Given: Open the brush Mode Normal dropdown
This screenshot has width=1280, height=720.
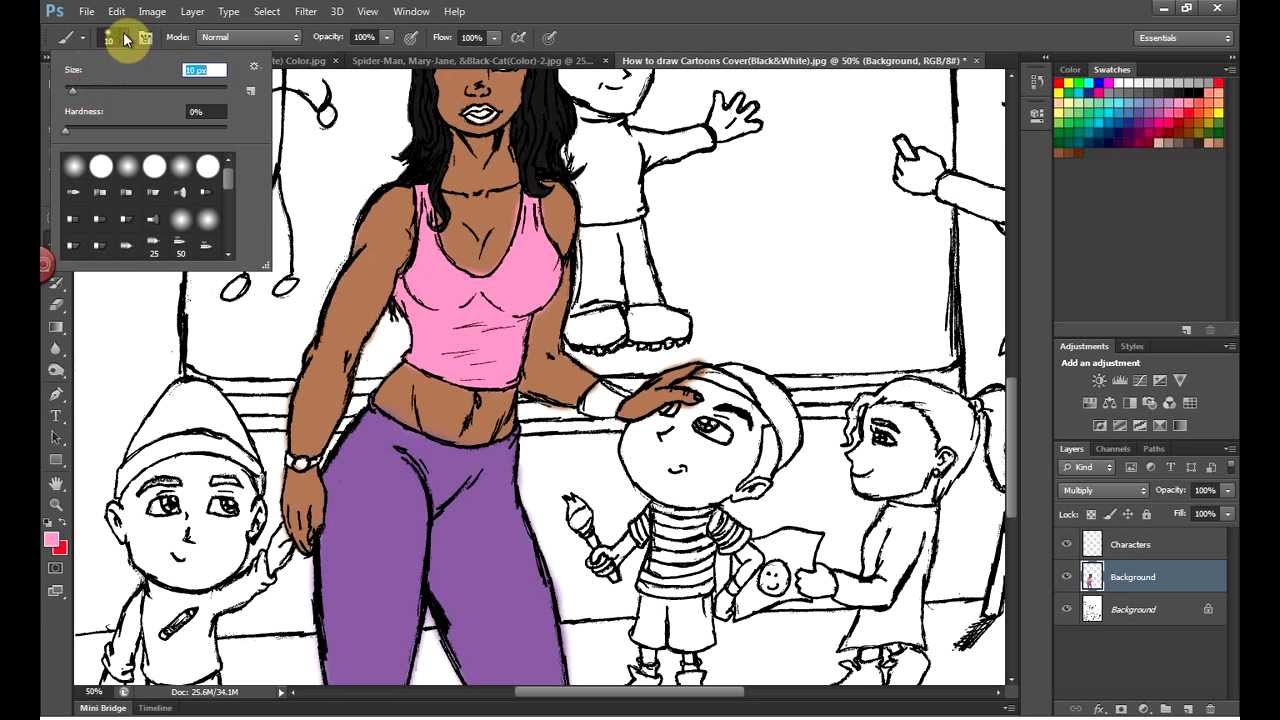Looking at the screenshot, I should (x=248, y=38).
